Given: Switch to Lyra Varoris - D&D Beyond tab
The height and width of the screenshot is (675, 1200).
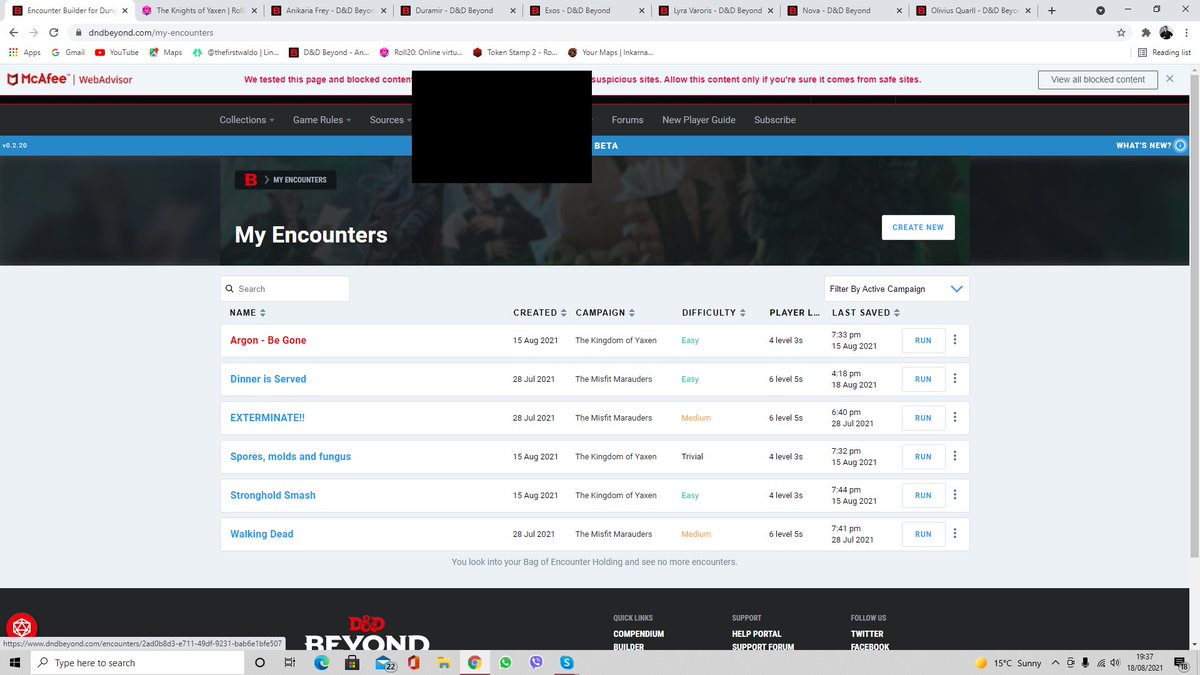Looking at the screenshot, I should click(x=715, y=11).
